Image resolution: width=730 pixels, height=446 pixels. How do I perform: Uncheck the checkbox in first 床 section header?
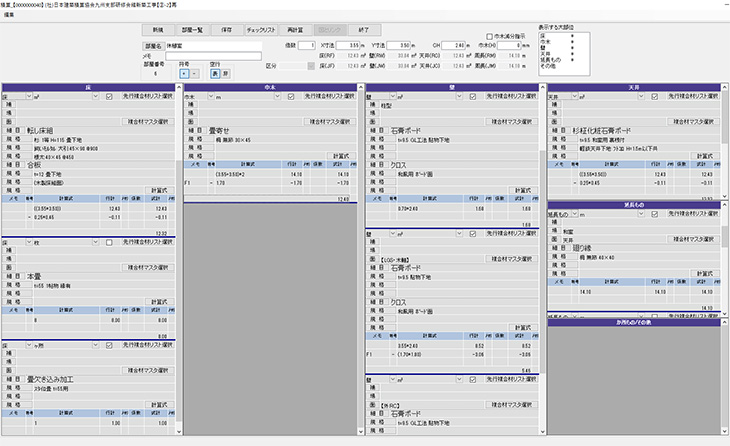[109, 97]
